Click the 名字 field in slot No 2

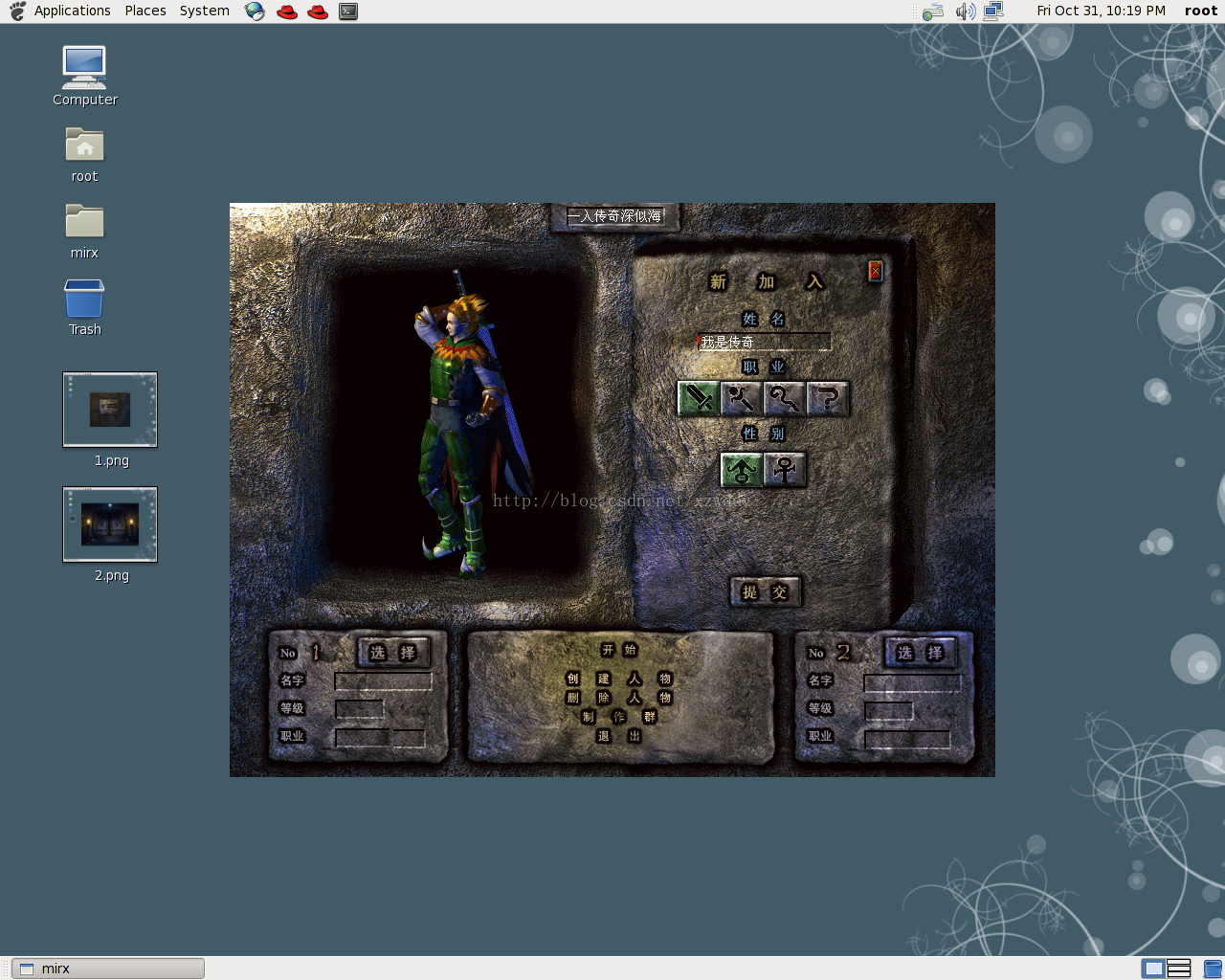click(x=912, y=682)
